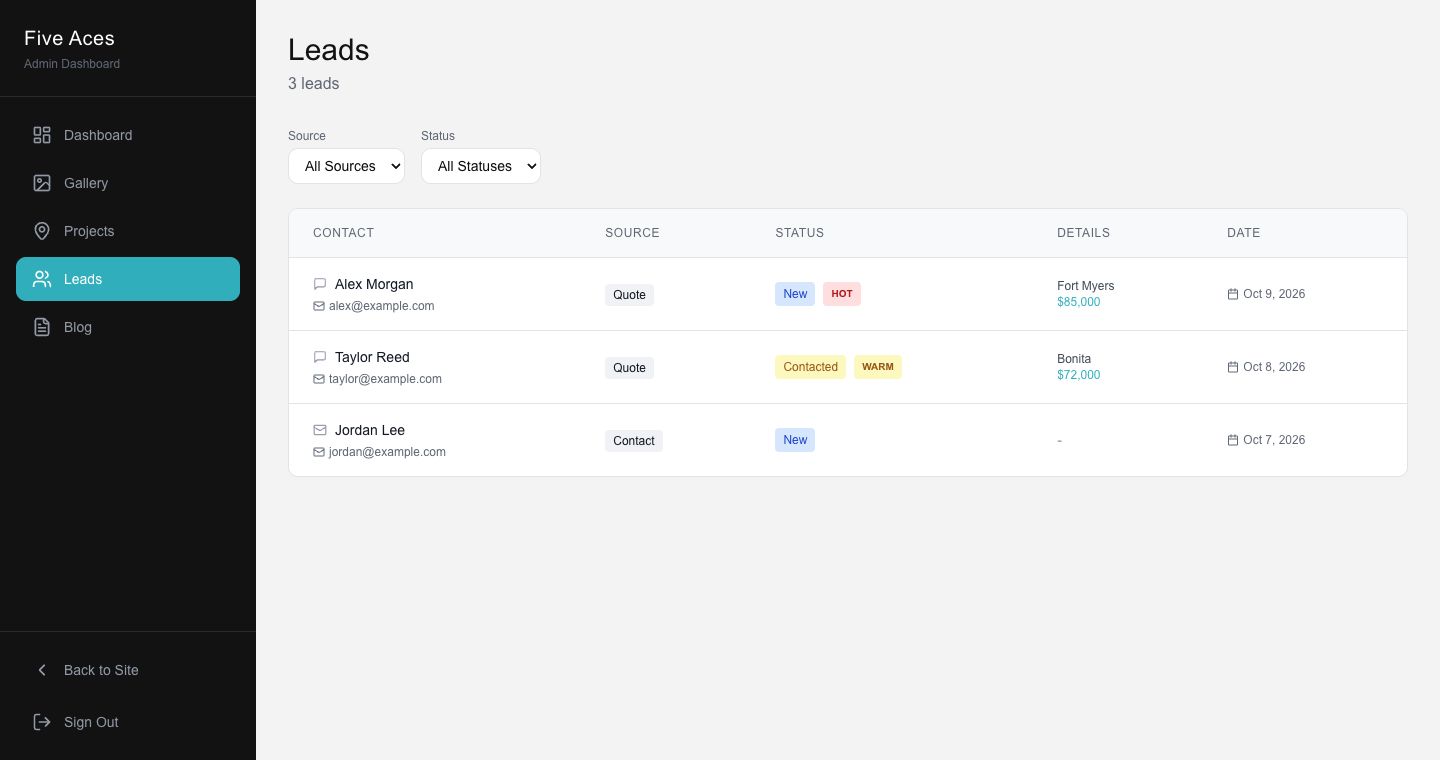
Task: Click the taylor@example.com email address
Action: 385,379
